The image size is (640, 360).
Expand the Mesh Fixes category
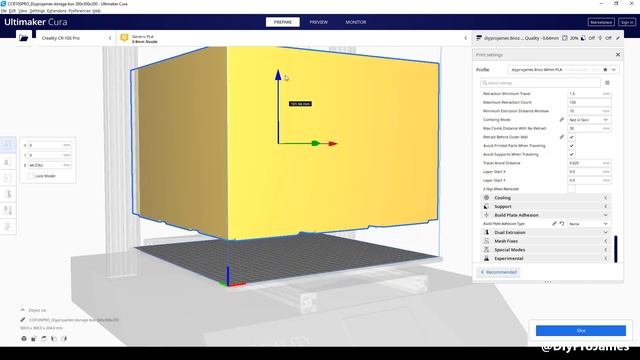[546, 241]
